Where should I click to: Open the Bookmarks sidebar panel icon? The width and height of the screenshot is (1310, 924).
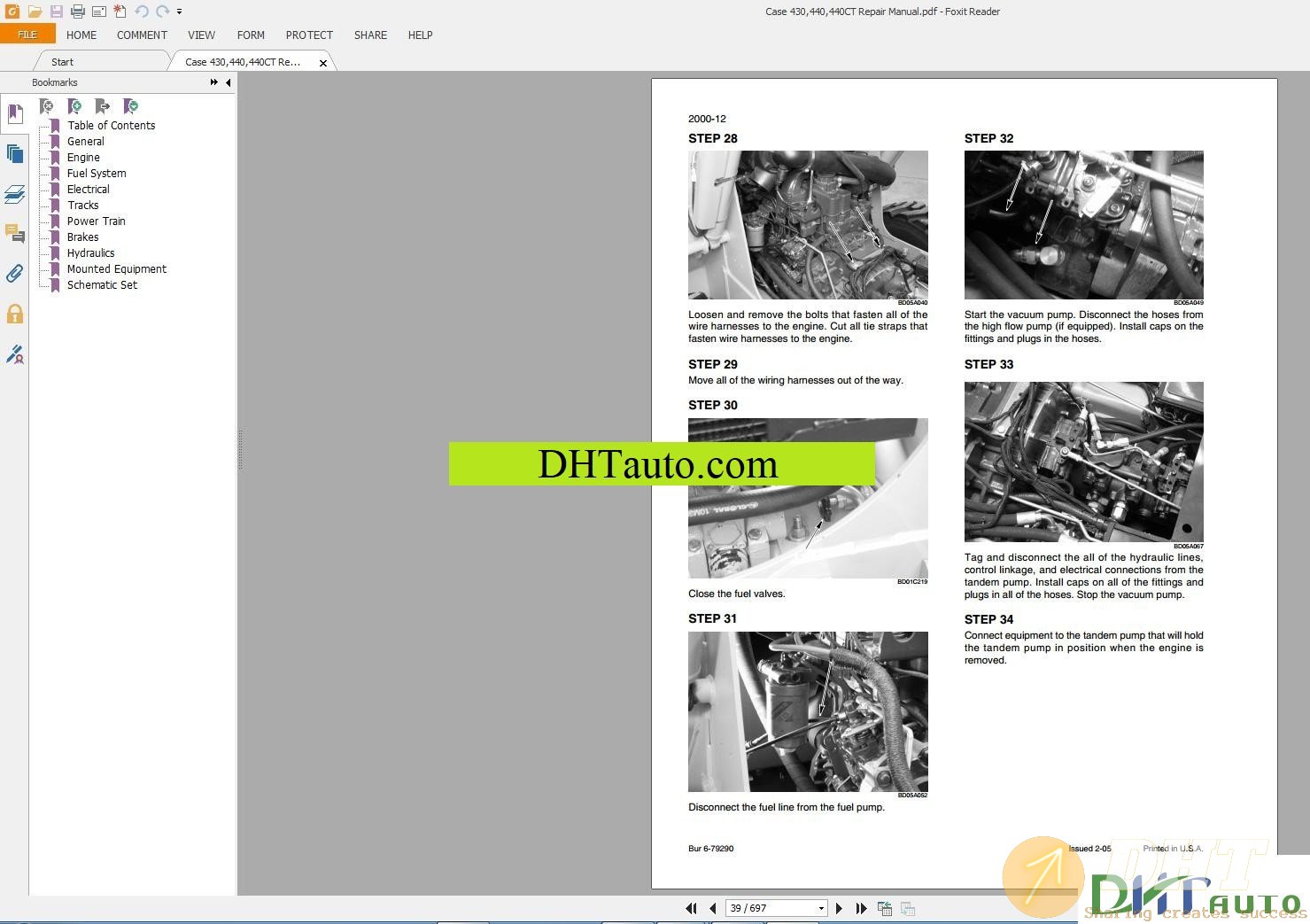14,114
